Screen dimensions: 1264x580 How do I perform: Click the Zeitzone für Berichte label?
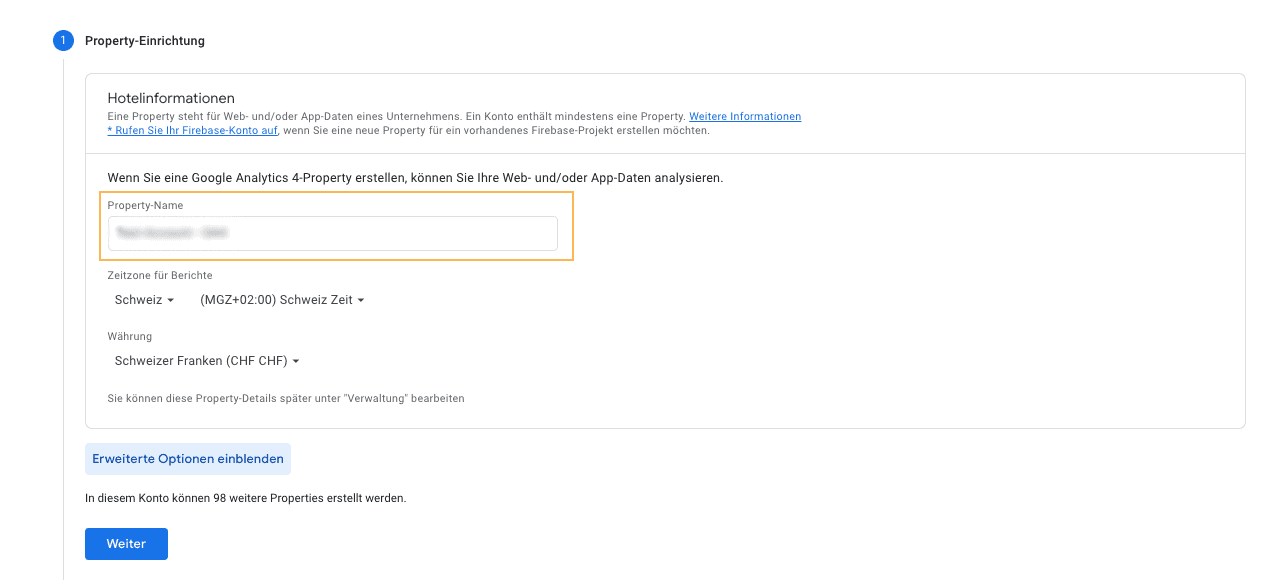(x=160, y=275)
